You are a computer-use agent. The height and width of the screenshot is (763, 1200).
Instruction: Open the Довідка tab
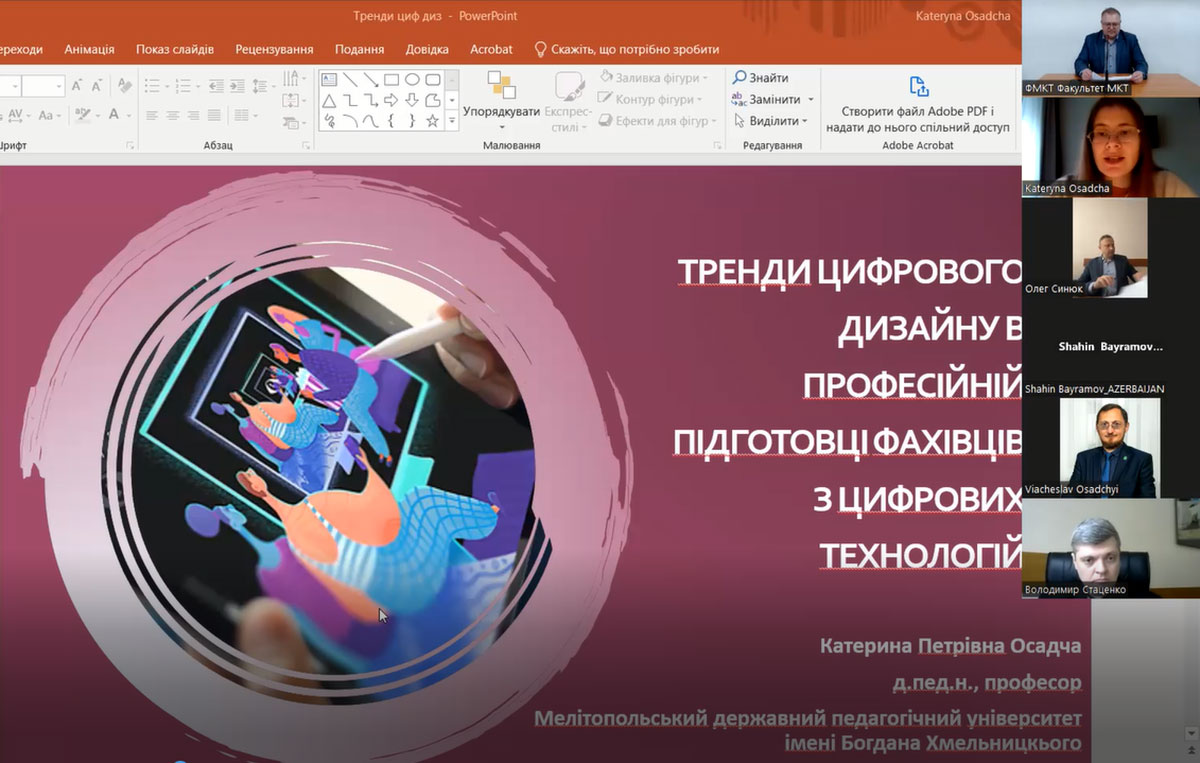coord(427,49)
